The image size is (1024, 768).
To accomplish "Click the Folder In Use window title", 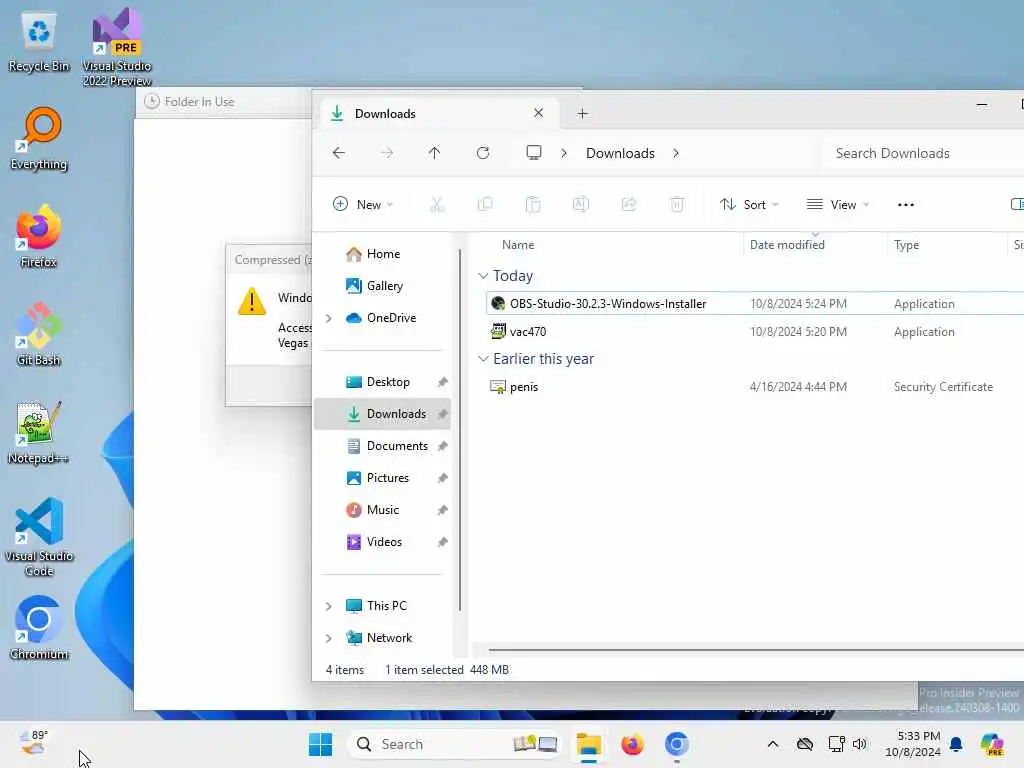I will 199,102.
